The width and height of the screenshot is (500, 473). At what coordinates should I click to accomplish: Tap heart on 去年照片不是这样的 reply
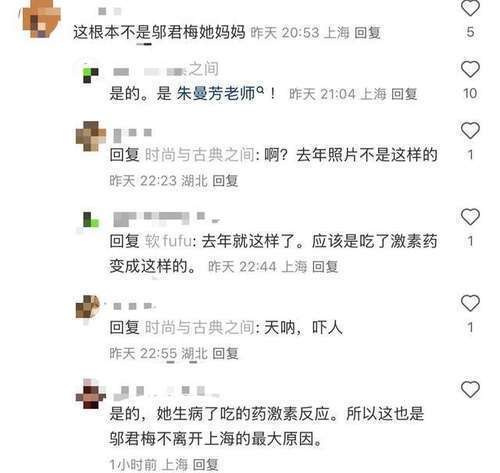click(470, 130)
